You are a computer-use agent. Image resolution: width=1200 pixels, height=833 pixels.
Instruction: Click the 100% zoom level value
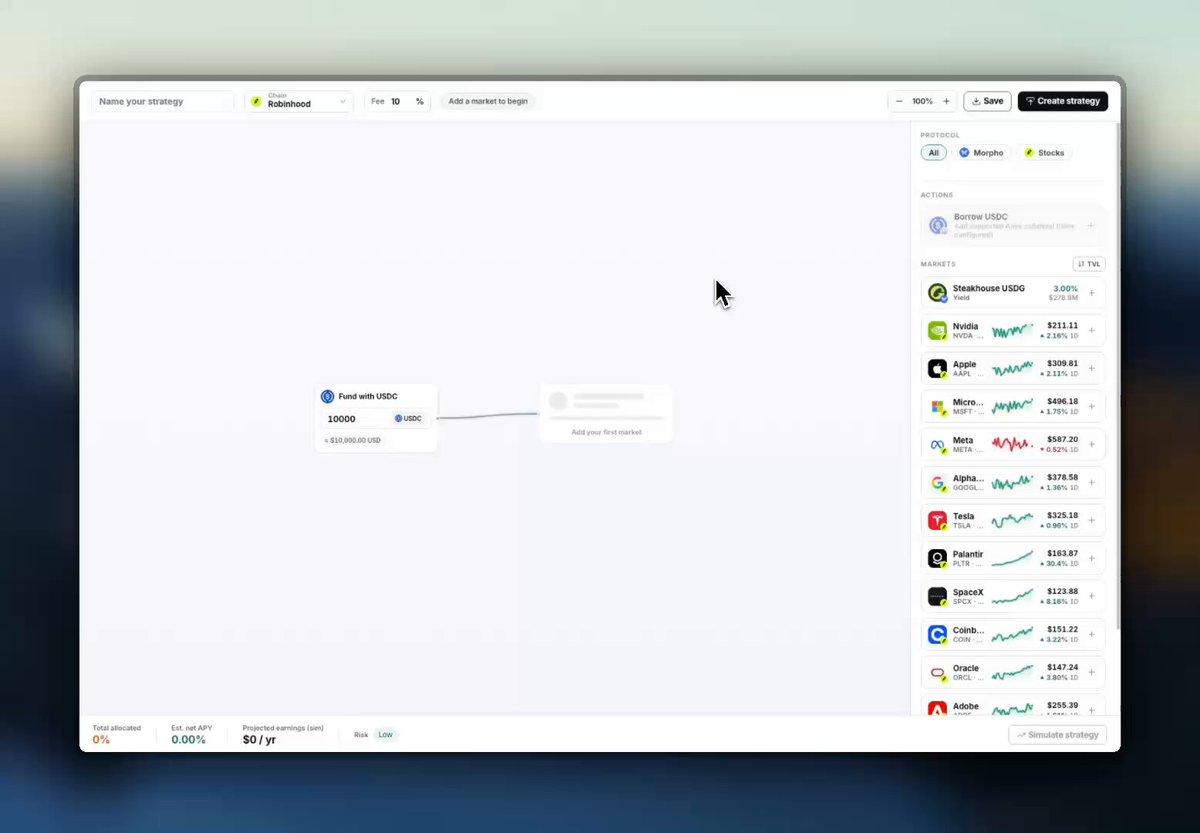[x=922, y=101]
